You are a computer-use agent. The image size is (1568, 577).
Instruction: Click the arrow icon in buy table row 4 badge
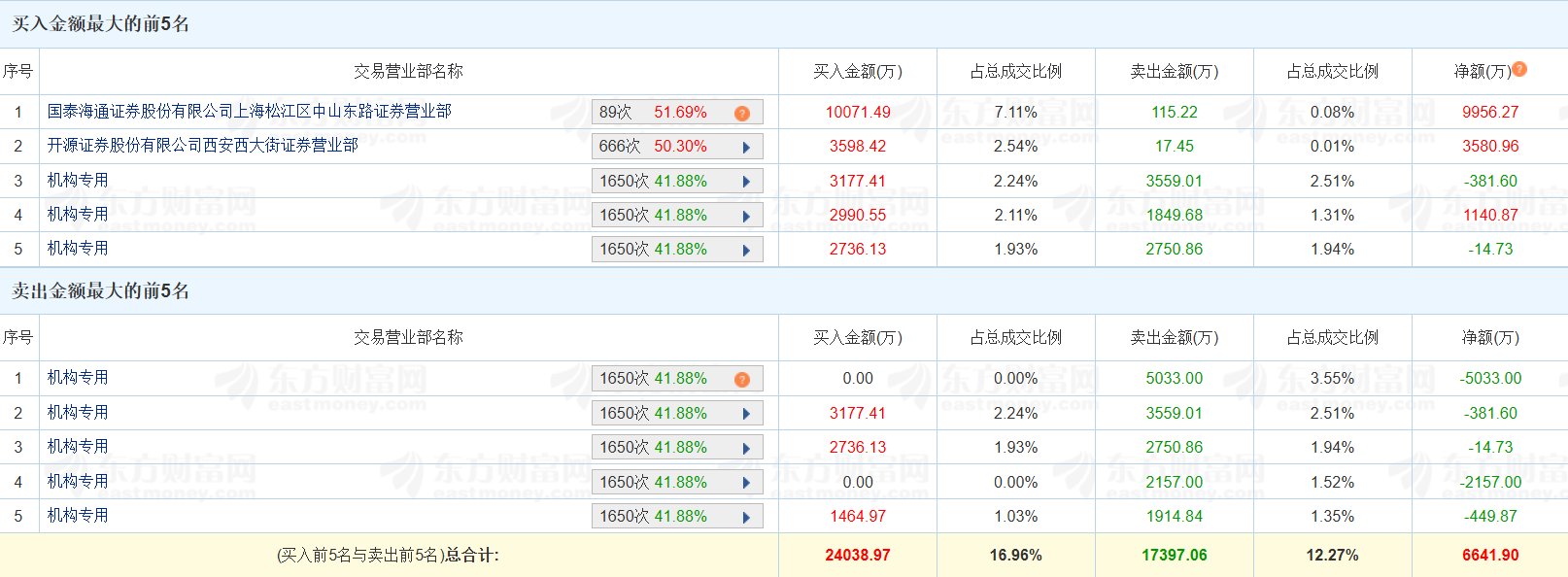click(x=746, y=216)
